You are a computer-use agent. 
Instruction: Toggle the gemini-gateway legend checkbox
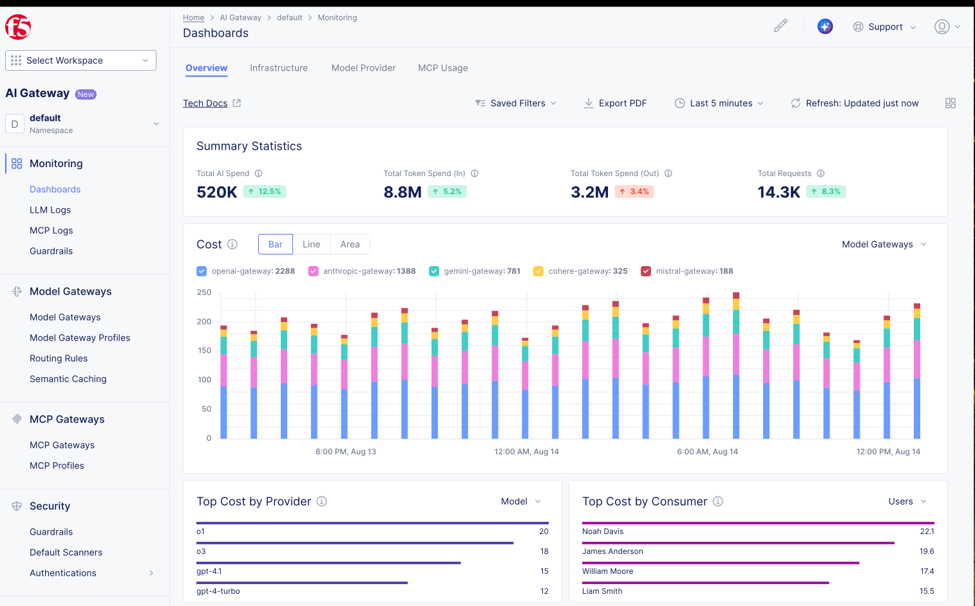[x=434, y=271]
